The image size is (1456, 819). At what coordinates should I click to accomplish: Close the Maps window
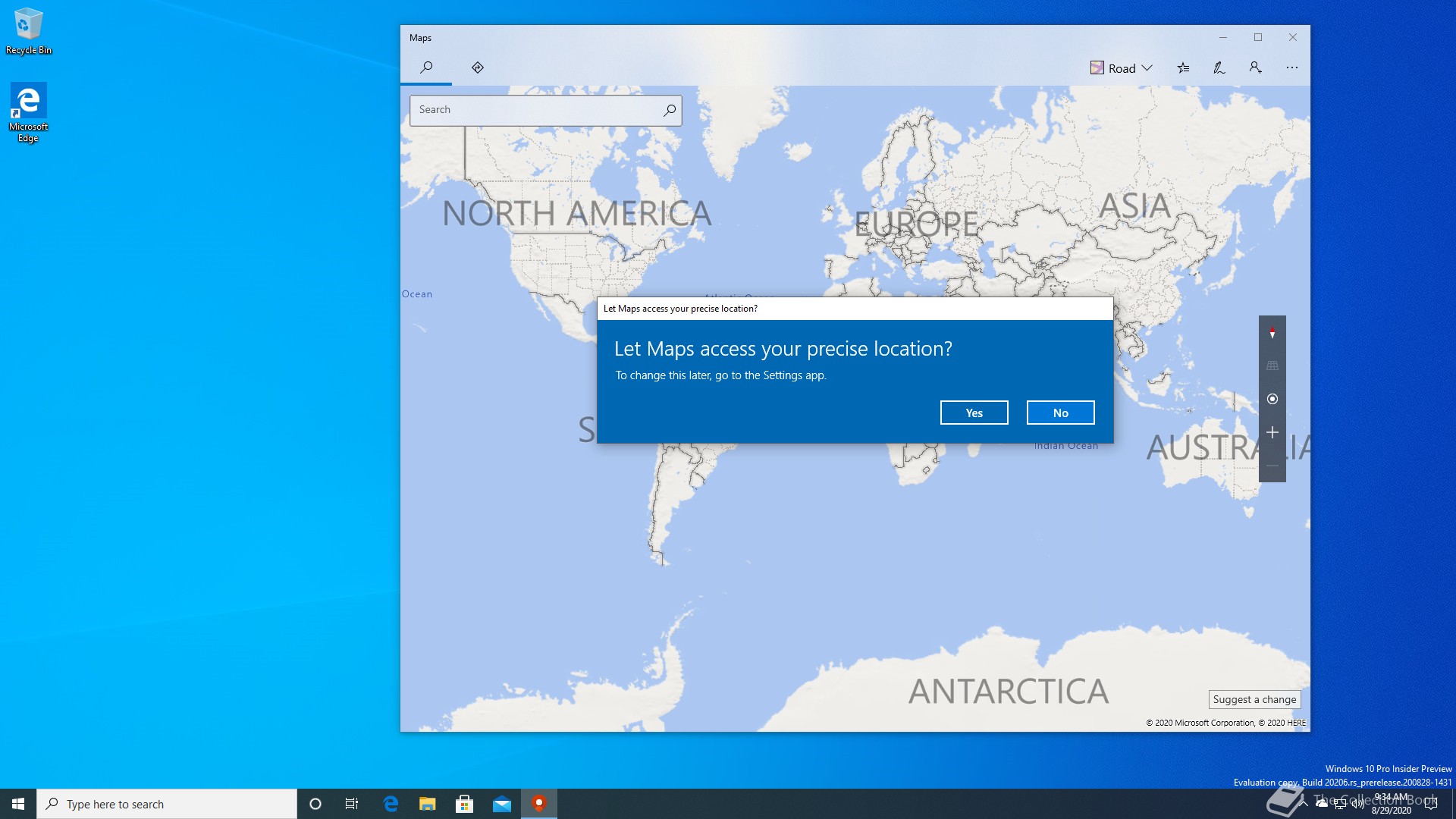(1293, 37)
